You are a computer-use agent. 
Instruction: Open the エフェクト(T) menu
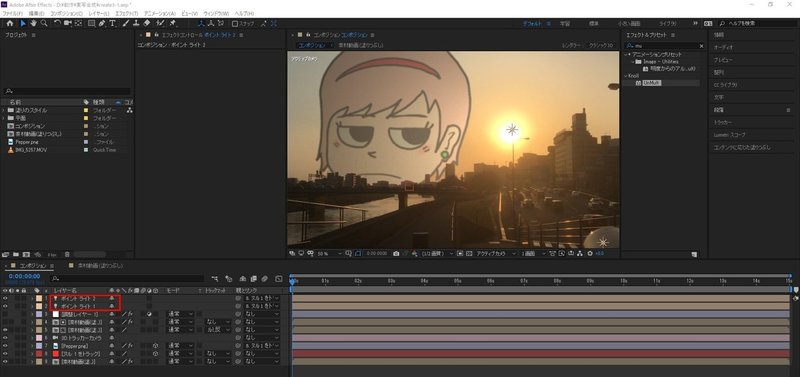click(x=127, y=13)
